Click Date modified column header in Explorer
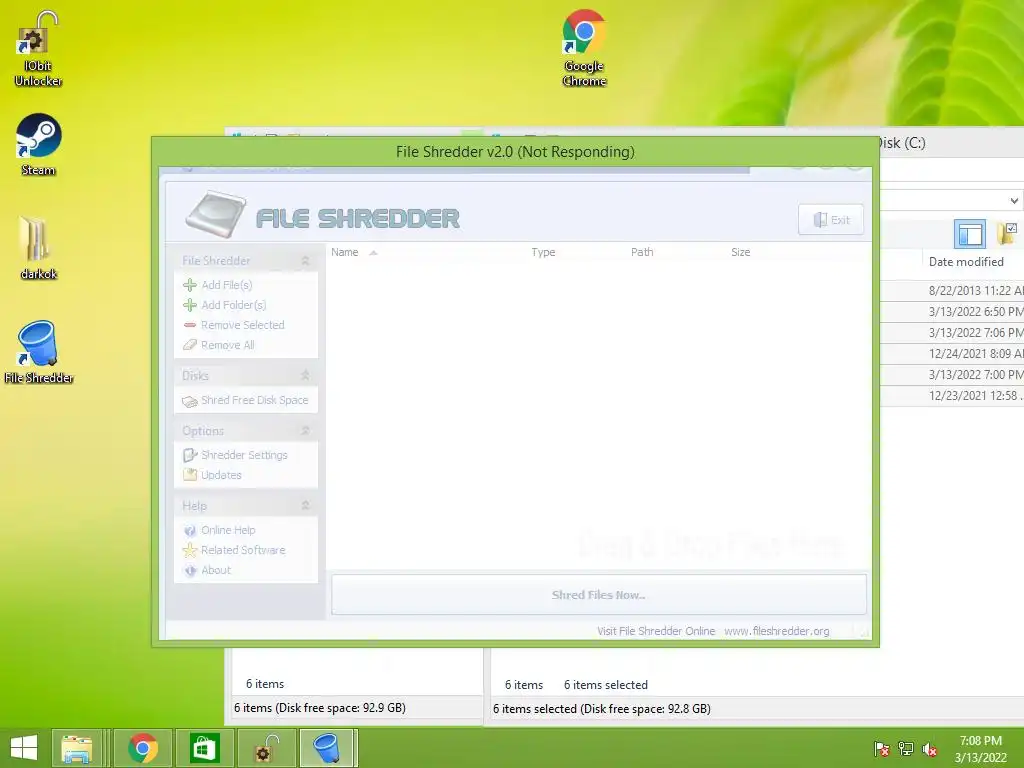The height and width of the screenshot is (768, 1024). click(966, 262)
